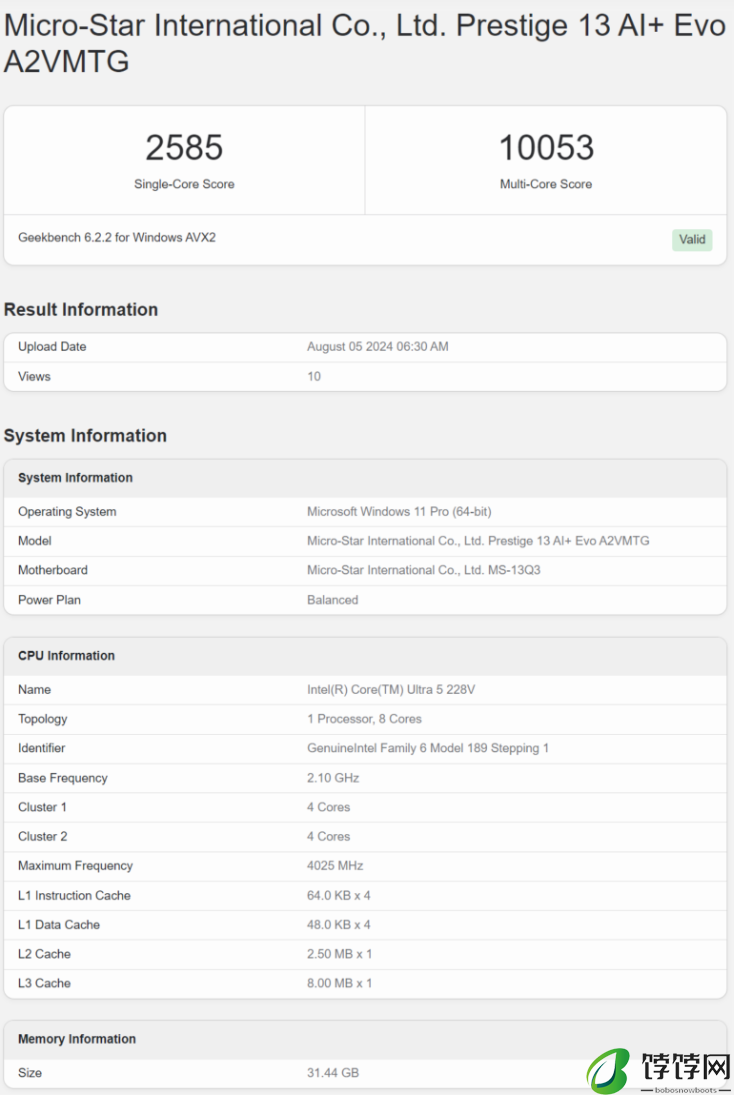The image size is (734, 1095).
Task: Click the Result Information heading
Action: click(81, 309)
